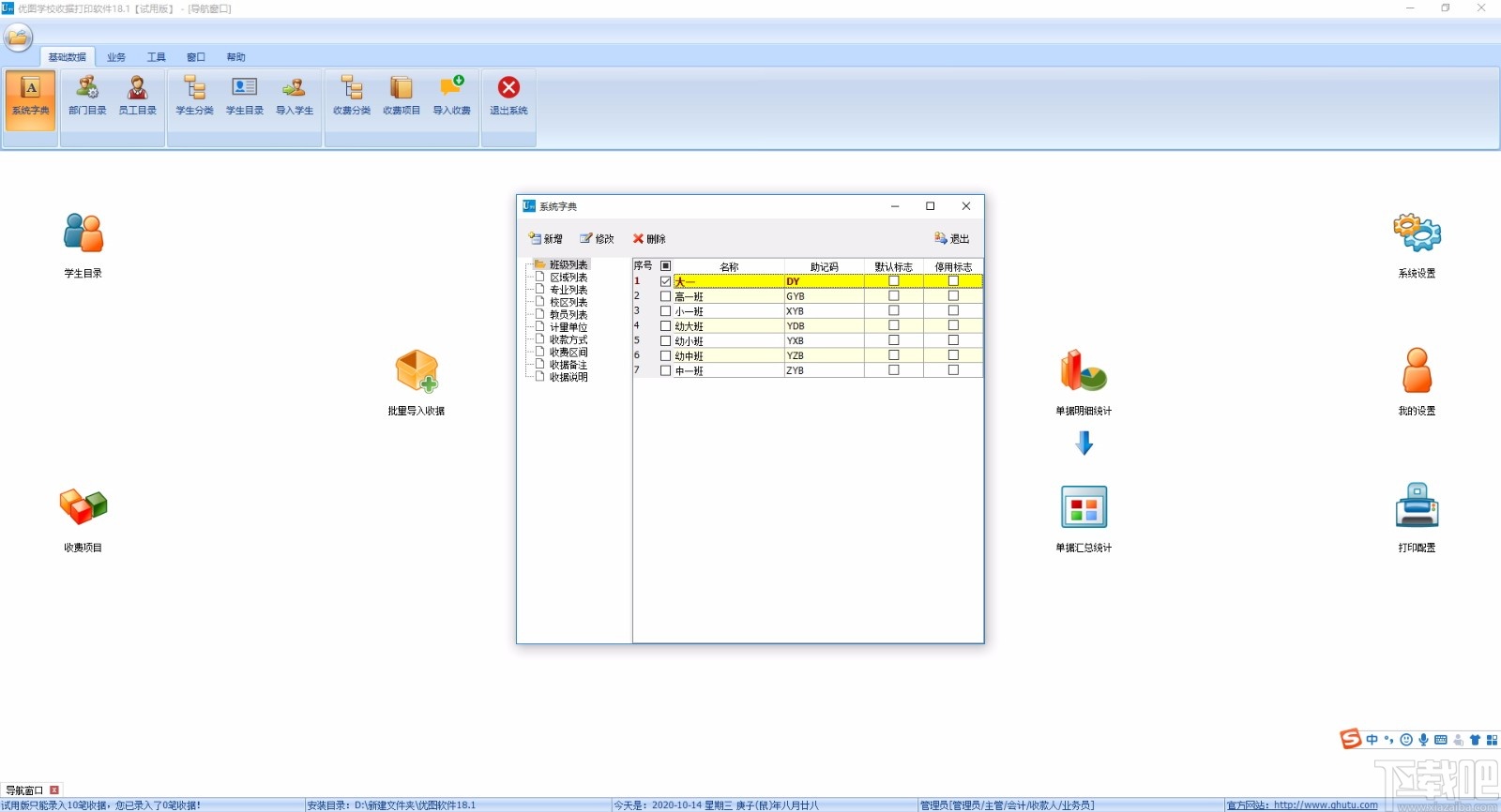1501x812 pixels.
Task: Open Sogou skin shirt icon
Action: [1475, 740]
